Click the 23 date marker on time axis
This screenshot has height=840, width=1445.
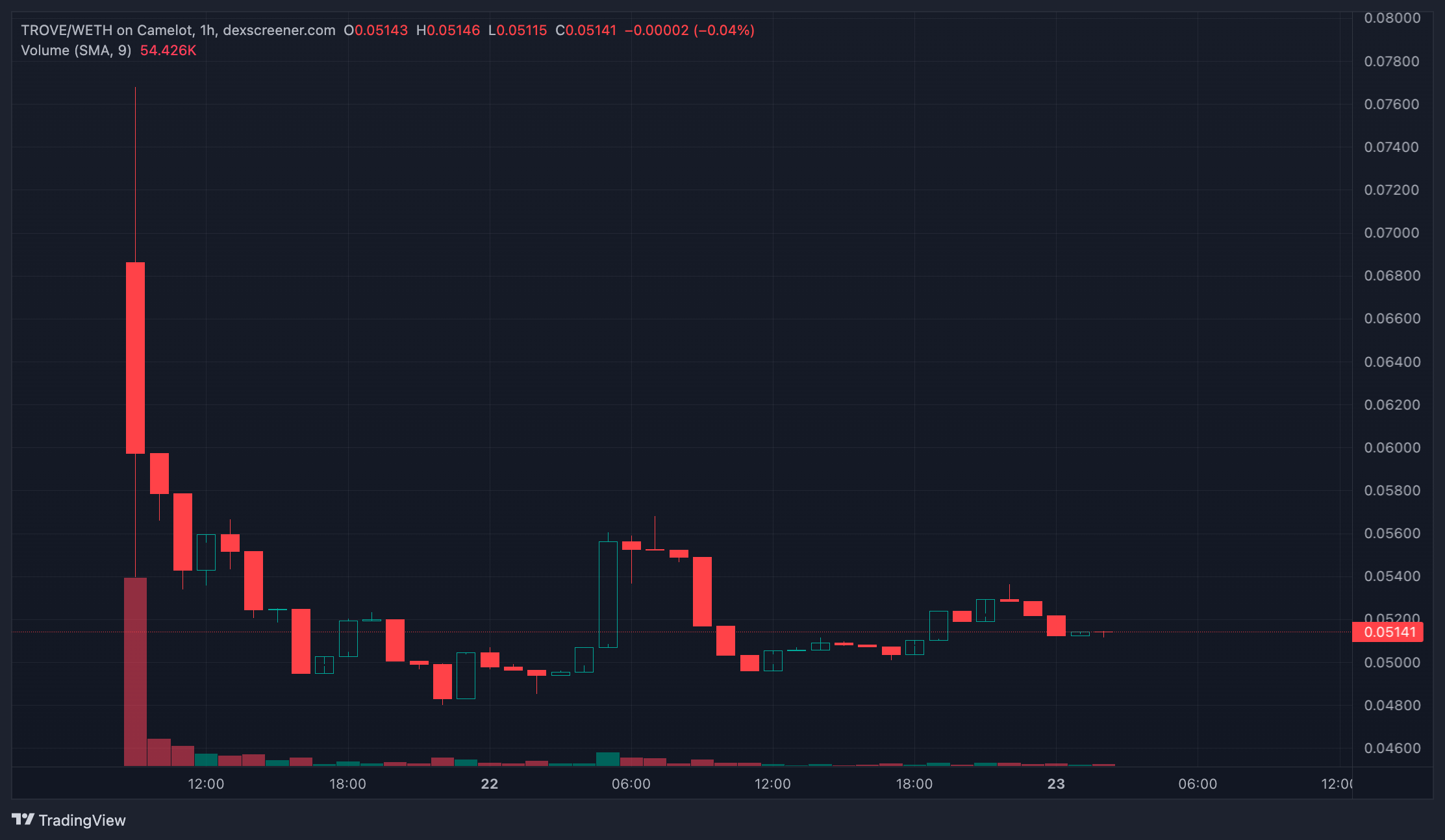(x=1056, y=784)
